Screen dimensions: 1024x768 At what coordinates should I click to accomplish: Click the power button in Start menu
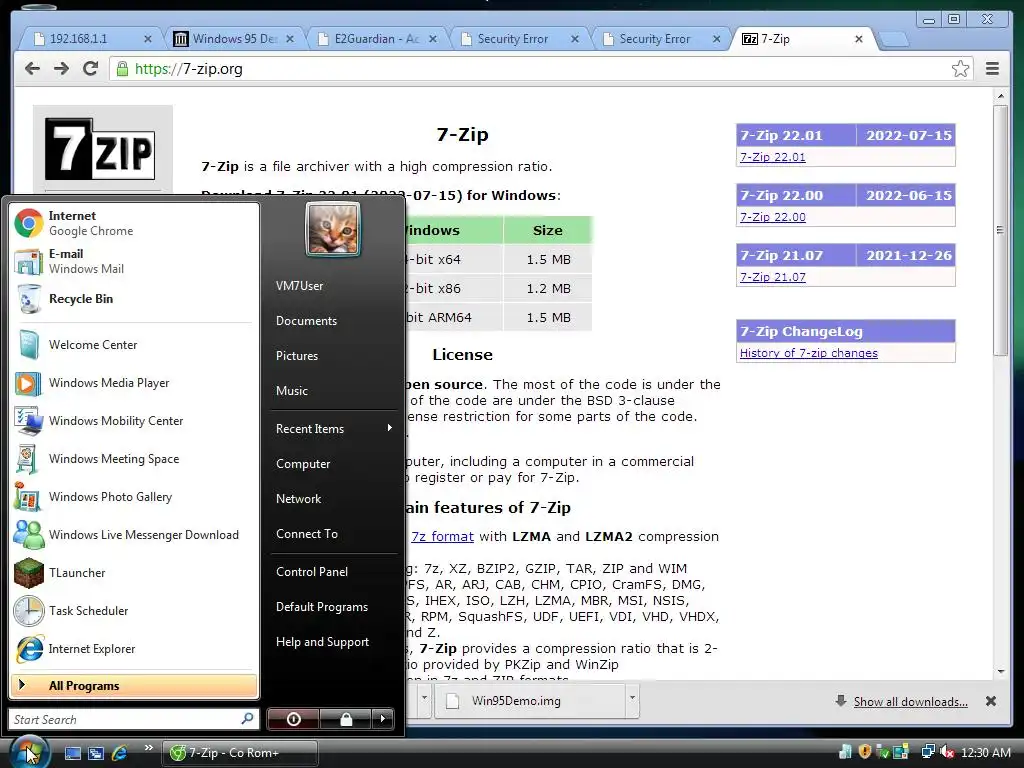pos(293,719)
